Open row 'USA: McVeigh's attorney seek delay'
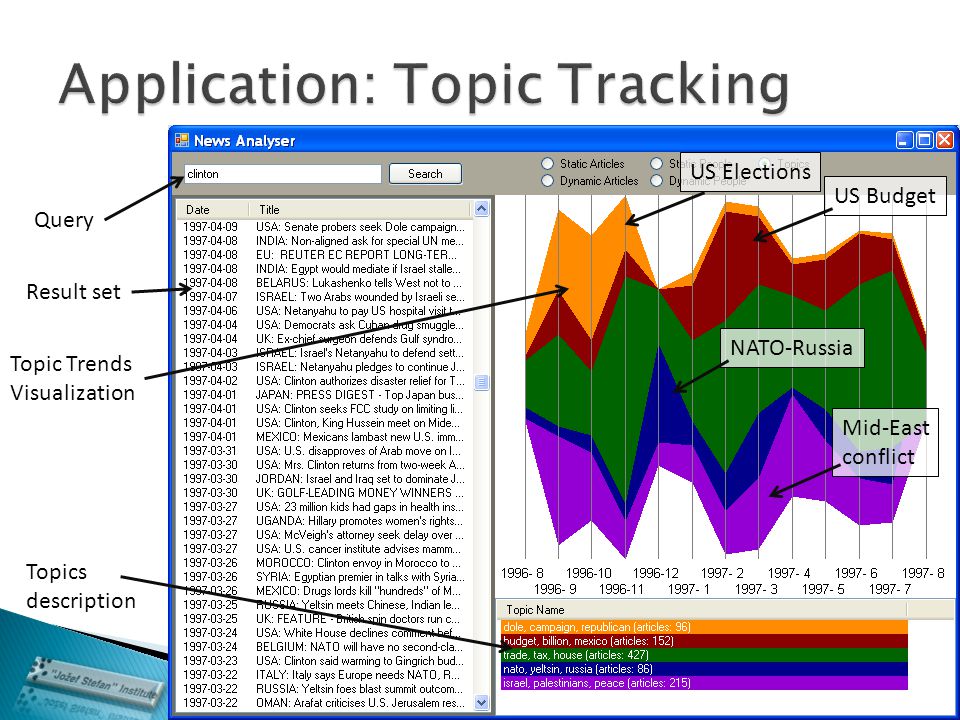 click(x=324, y=535)
